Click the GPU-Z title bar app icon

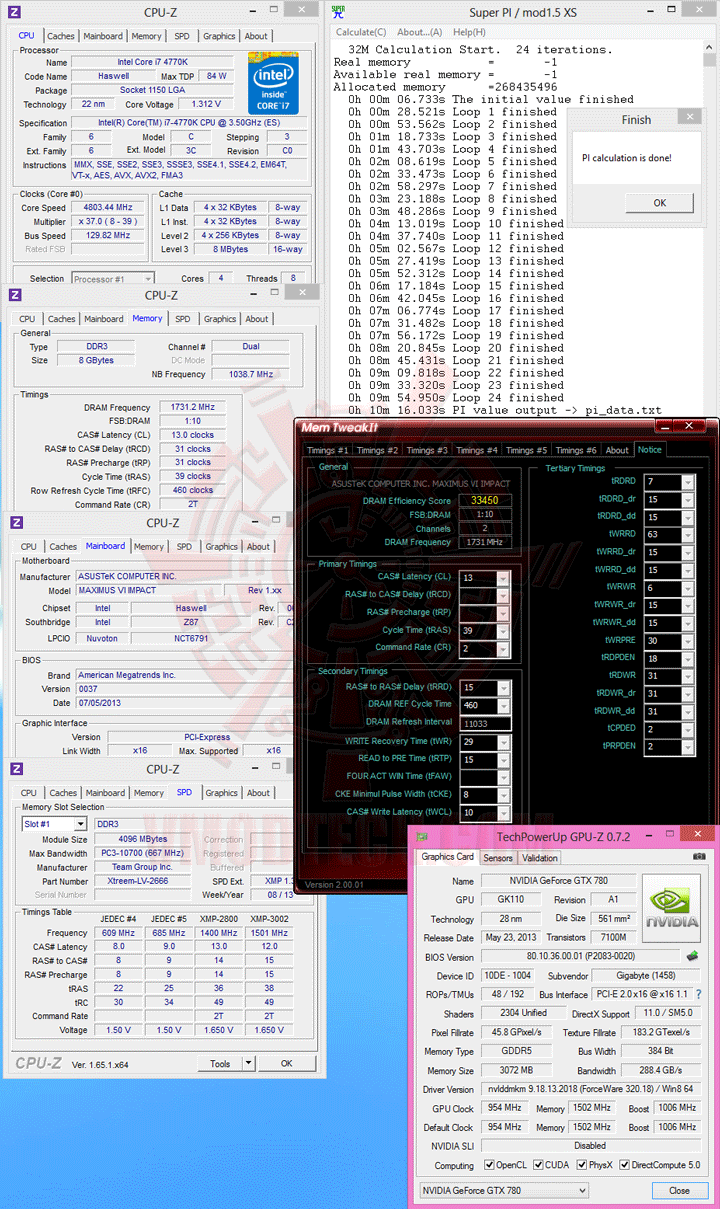click(420, 836)
